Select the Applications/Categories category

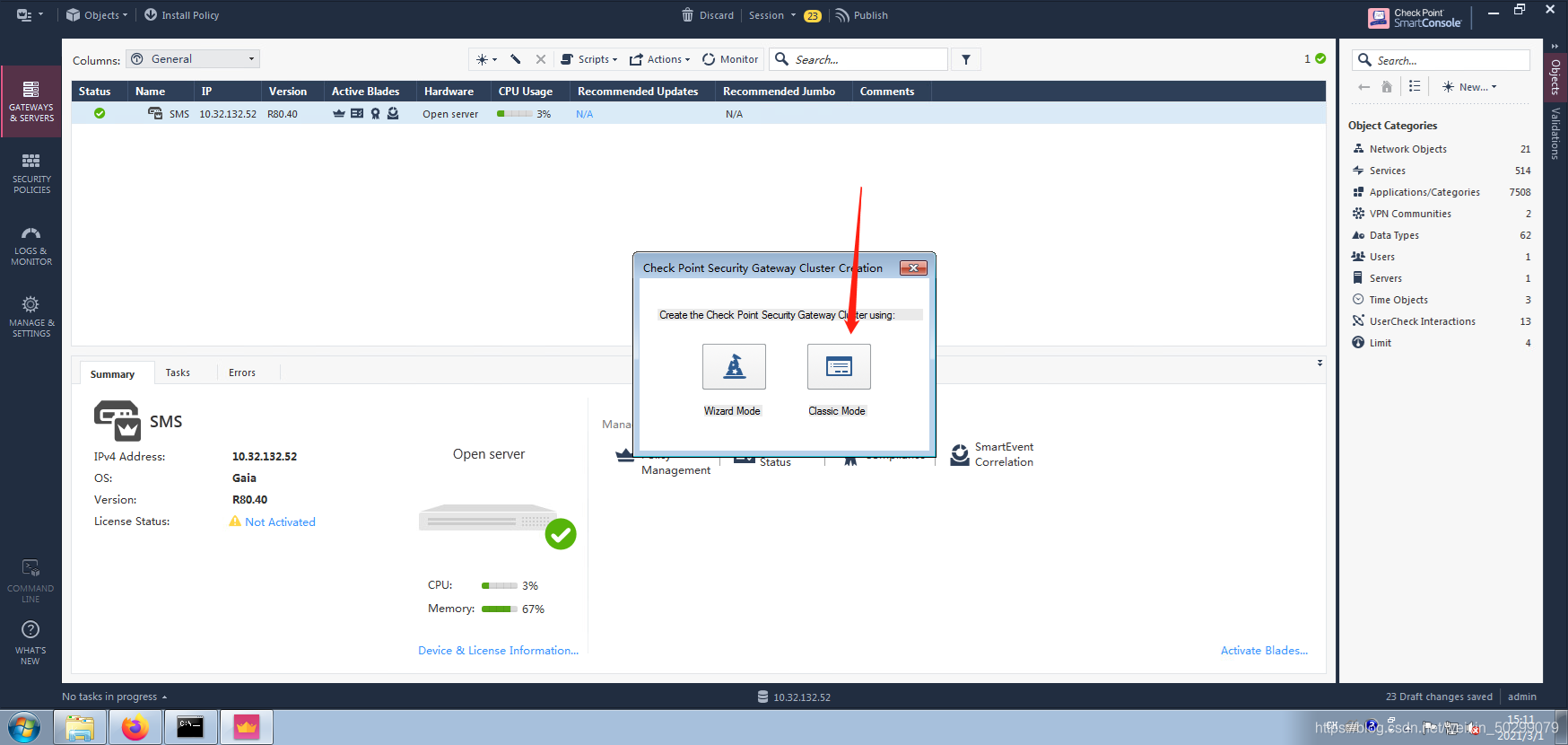(x=1442, y=192)
